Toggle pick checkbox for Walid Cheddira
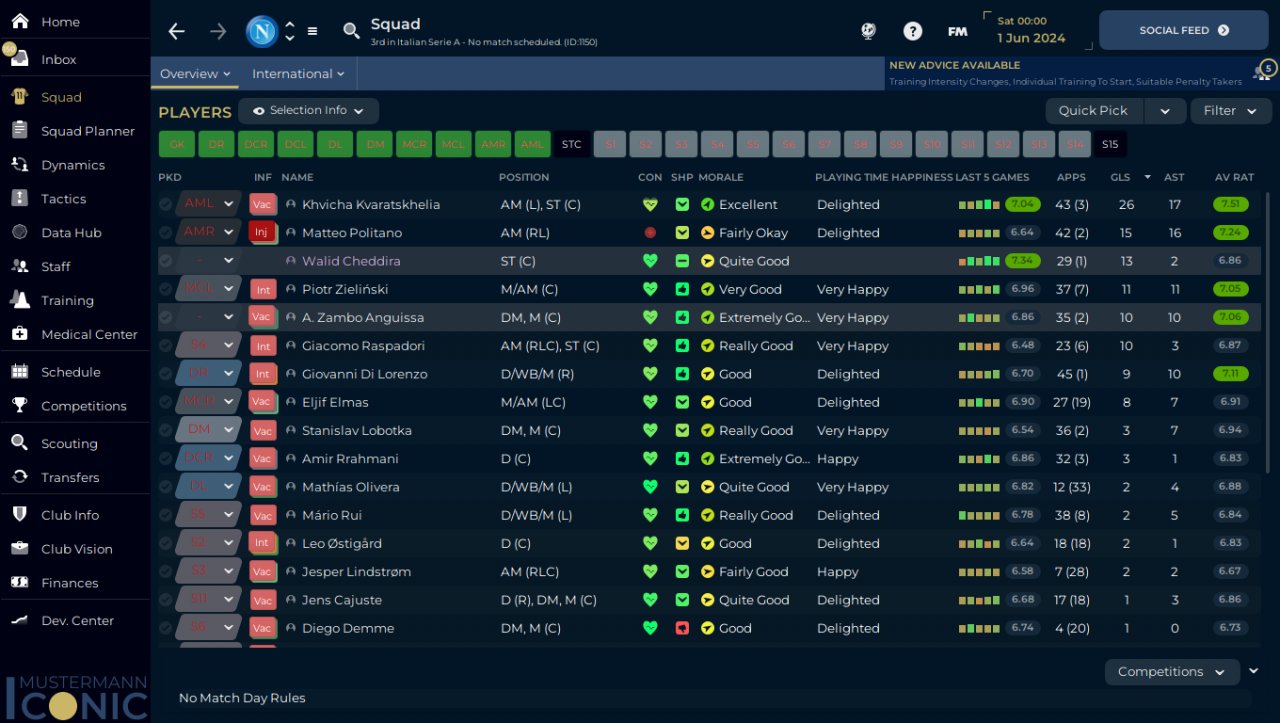 pyautogui.click(x=166, y=261)
